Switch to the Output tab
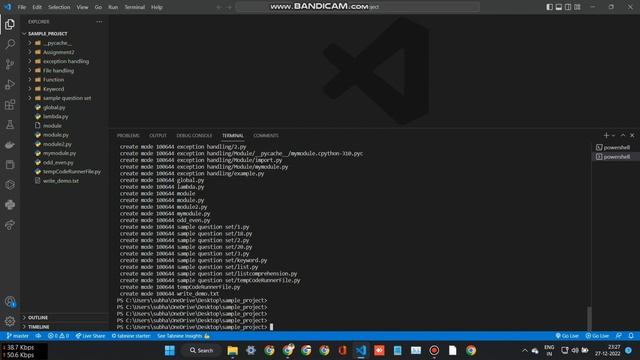 (x=158, y=136)
